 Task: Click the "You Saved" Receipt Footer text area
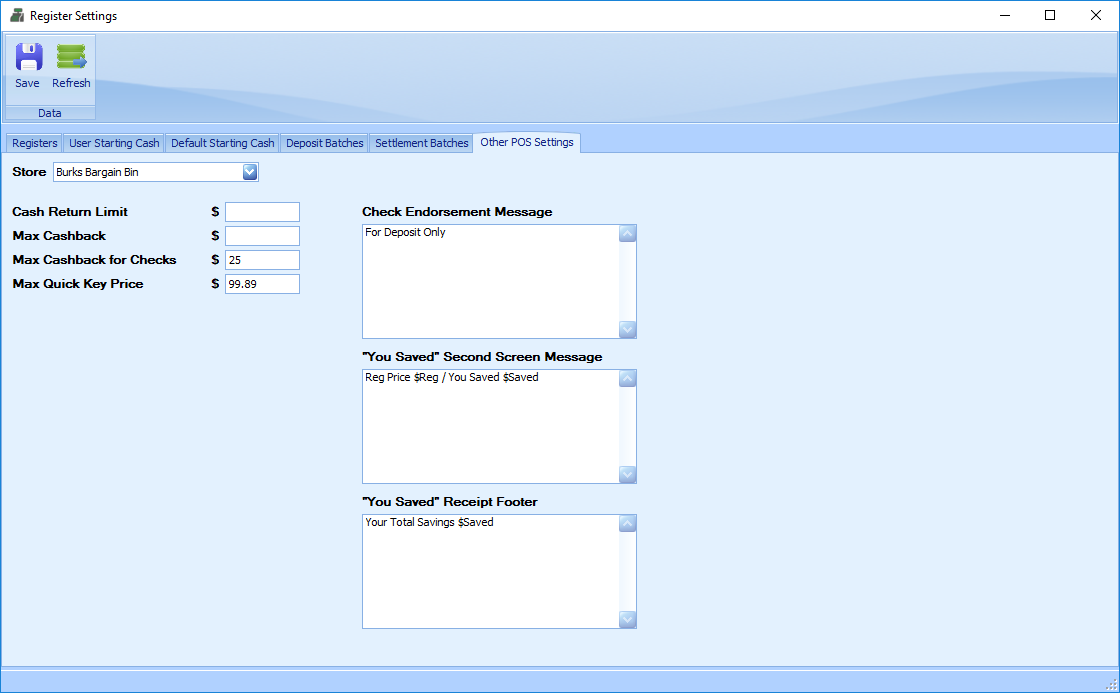coord(490,572)
